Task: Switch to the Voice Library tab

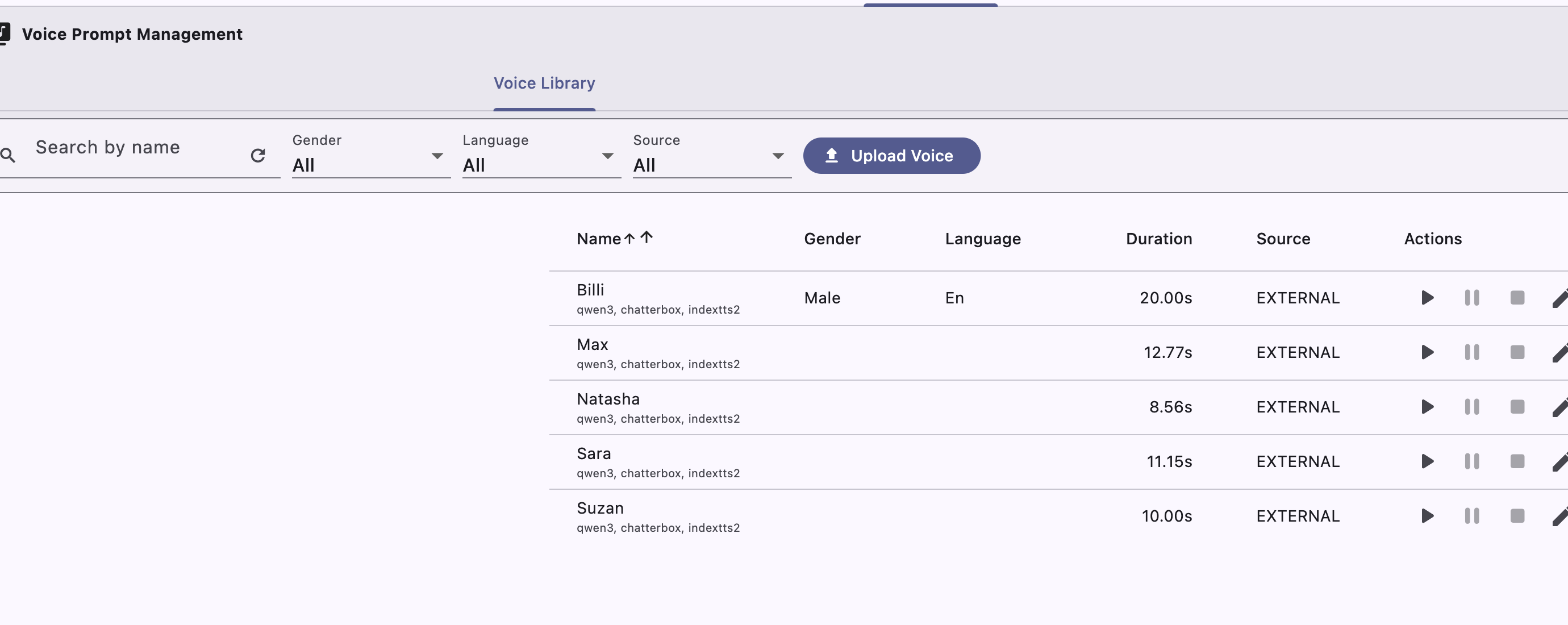Action: click(x=544, y=84)
